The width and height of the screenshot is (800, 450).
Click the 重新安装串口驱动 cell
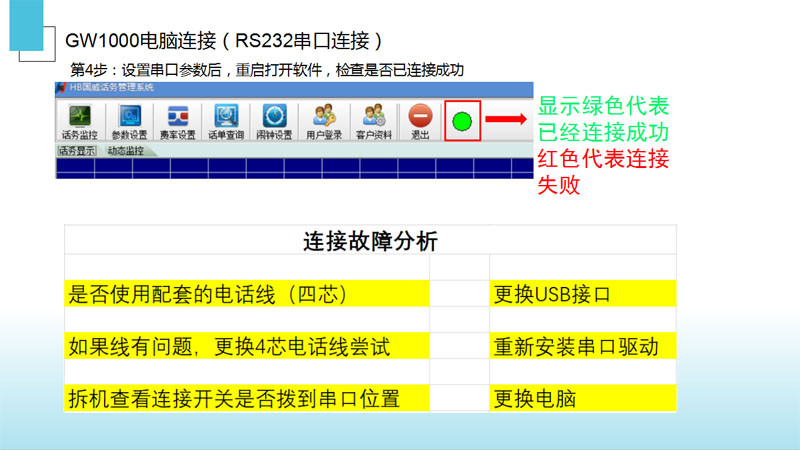[x=582, y=346]
